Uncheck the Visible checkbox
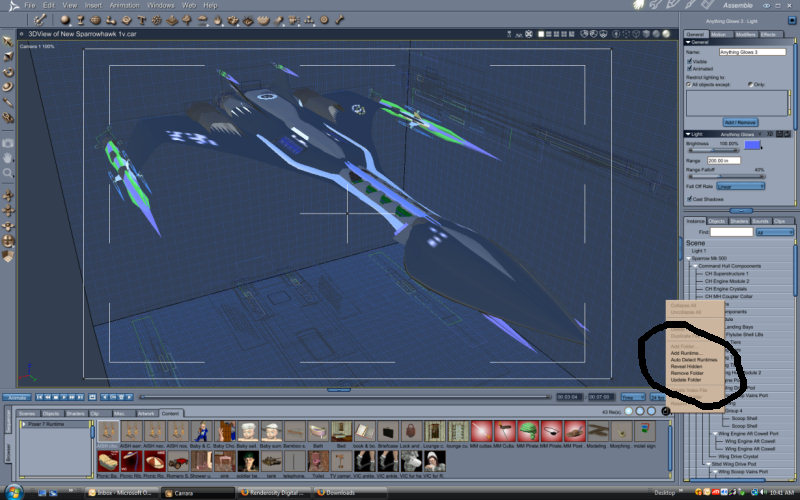Viewport: 800px width, 500px height. [689, 59]
